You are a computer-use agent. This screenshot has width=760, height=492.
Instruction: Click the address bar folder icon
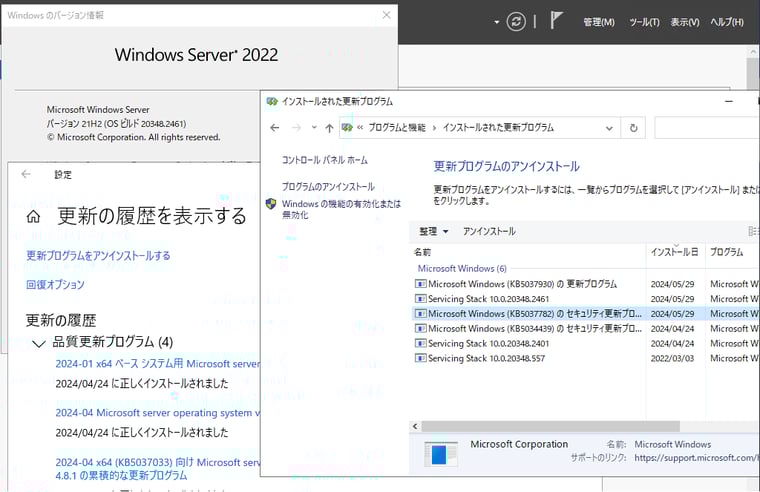(347, 127)
